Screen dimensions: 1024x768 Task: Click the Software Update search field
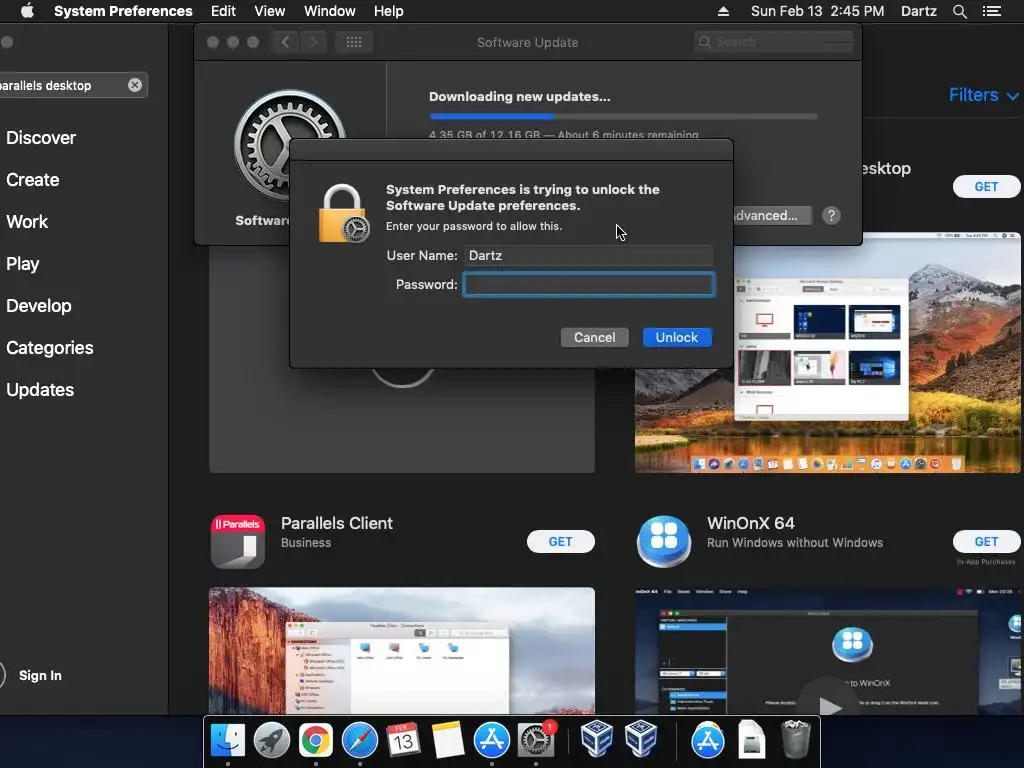point(775,42)
